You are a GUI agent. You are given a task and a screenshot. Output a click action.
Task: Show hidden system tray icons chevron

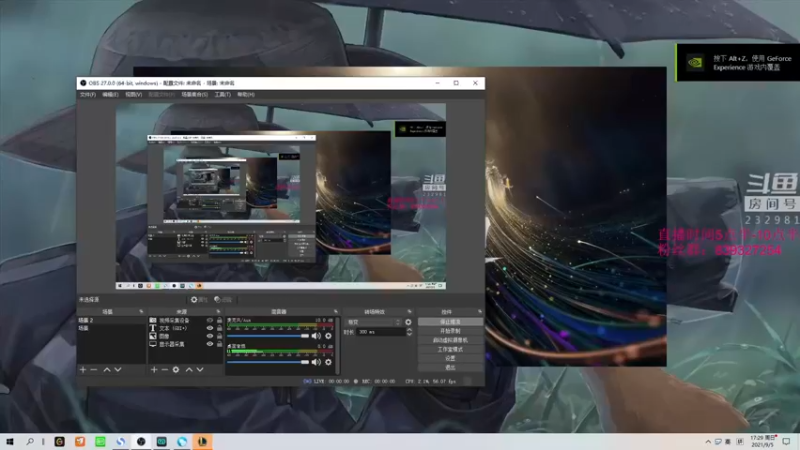708,441
